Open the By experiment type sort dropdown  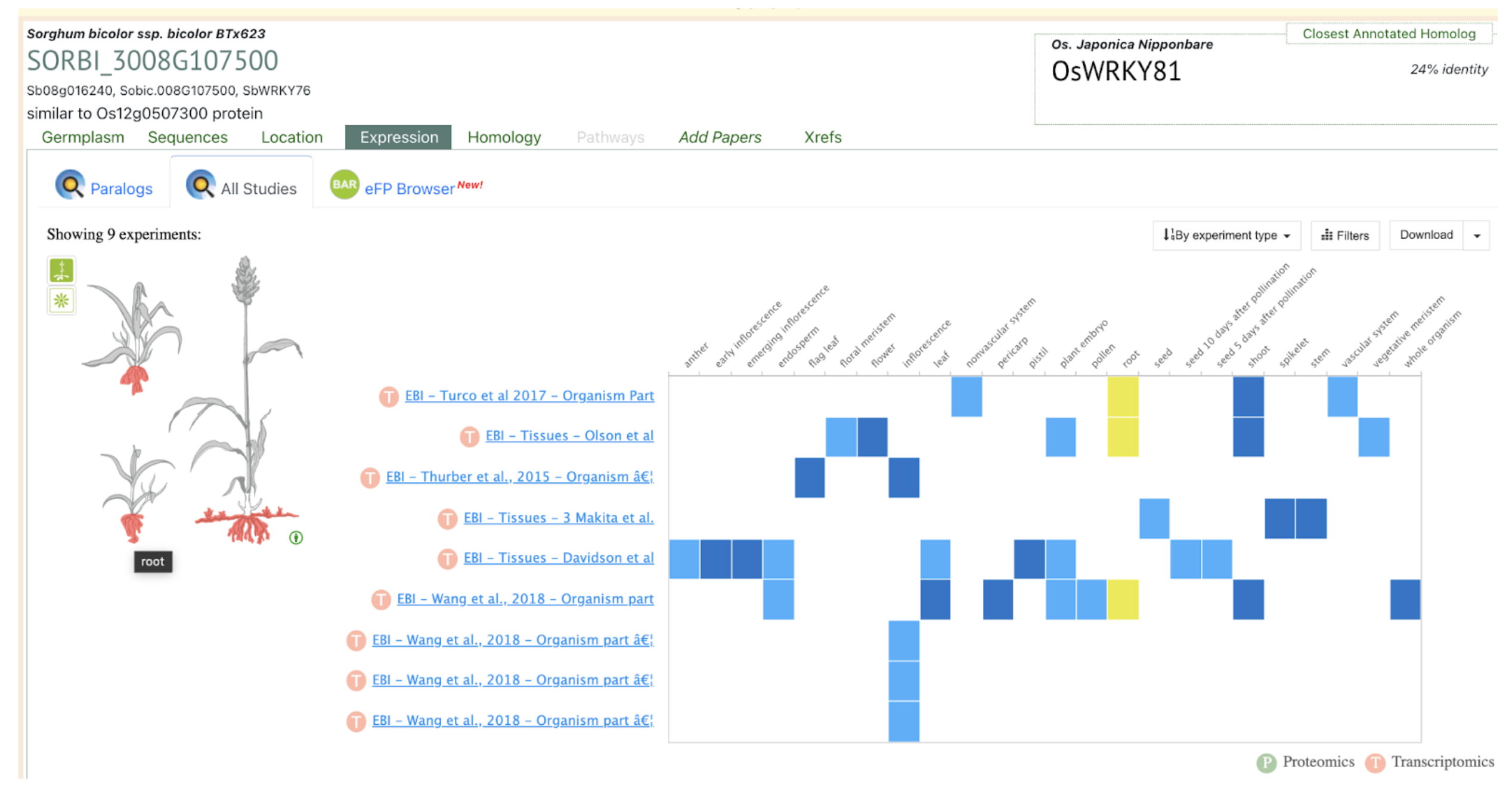pyautogui.click(x=1226, y=235)
